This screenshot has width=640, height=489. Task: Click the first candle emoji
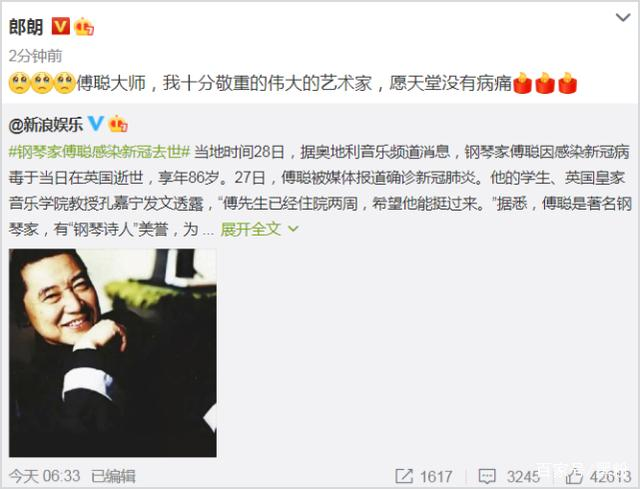pos(522,83)
